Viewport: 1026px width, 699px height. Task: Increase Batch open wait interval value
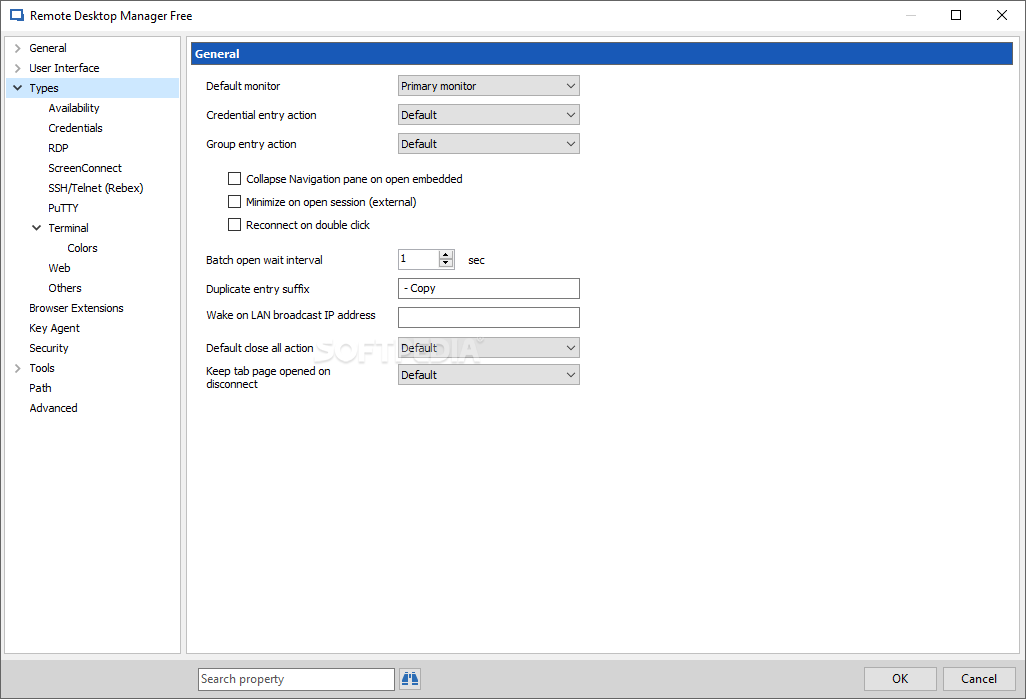coord(446,255)
